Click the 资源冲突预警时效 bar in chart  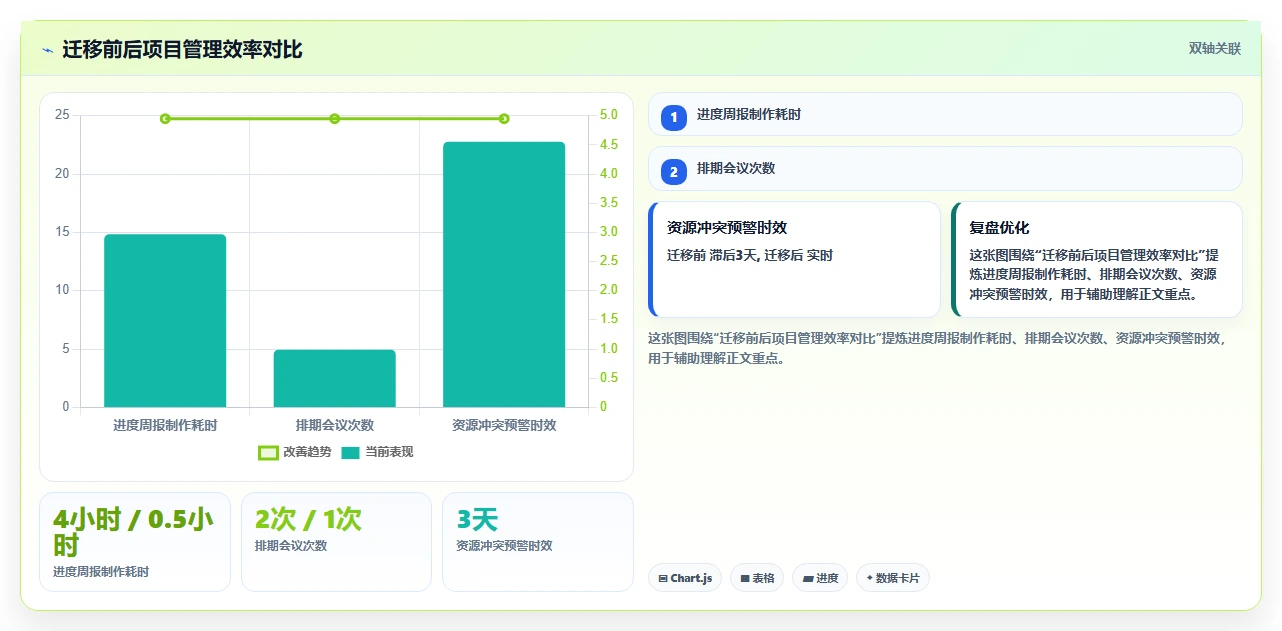point(504,274)
